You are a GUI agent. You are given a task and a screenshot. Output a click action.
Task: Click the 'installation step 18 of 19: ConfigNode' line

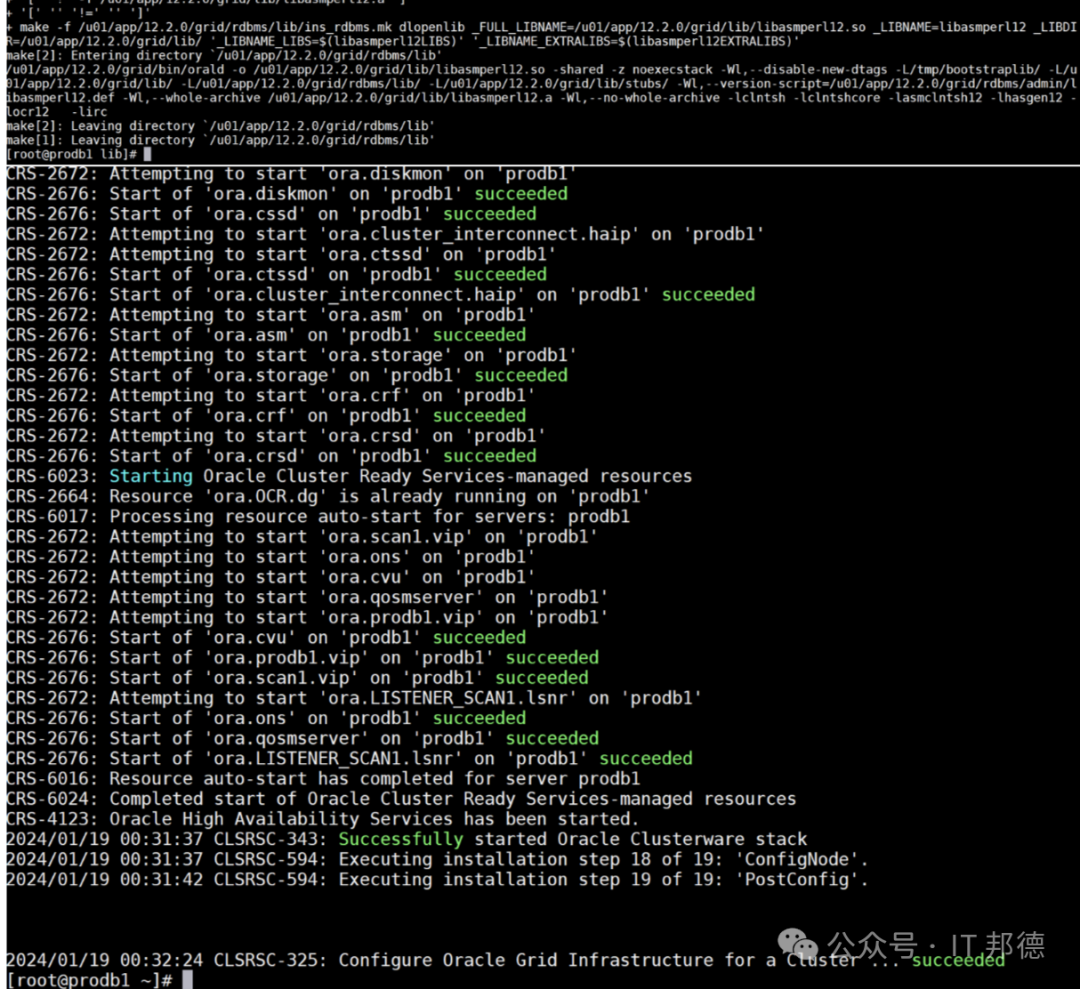(437, 860)
